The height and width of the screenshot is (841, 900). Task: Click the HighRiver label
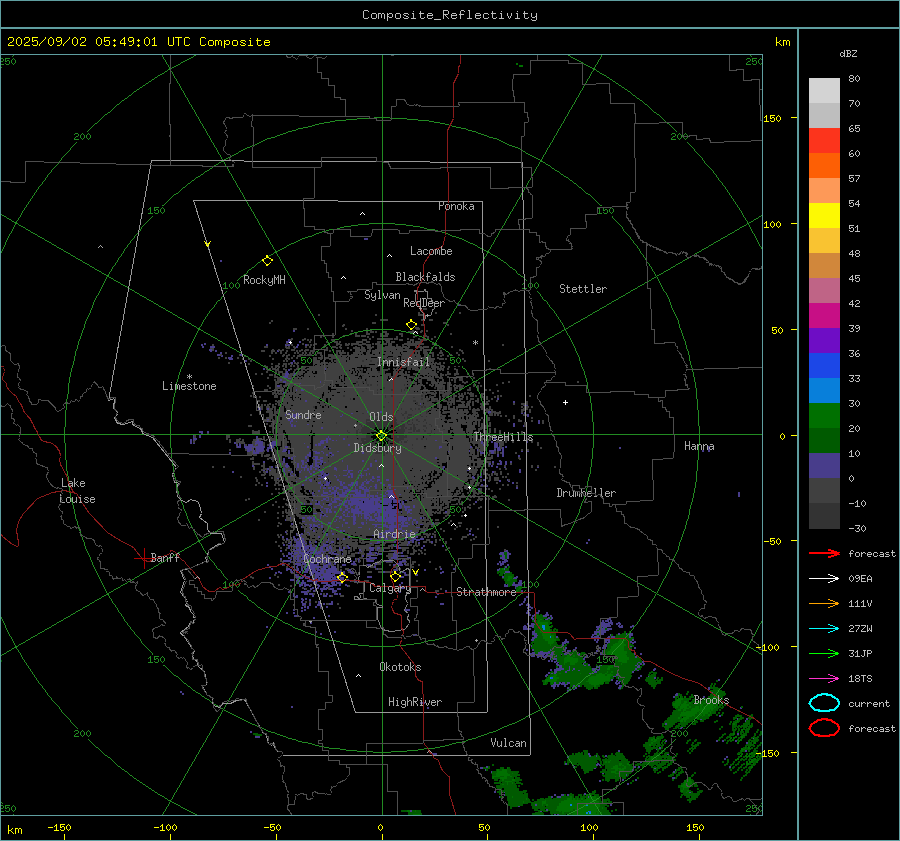(x=415, y=702)
